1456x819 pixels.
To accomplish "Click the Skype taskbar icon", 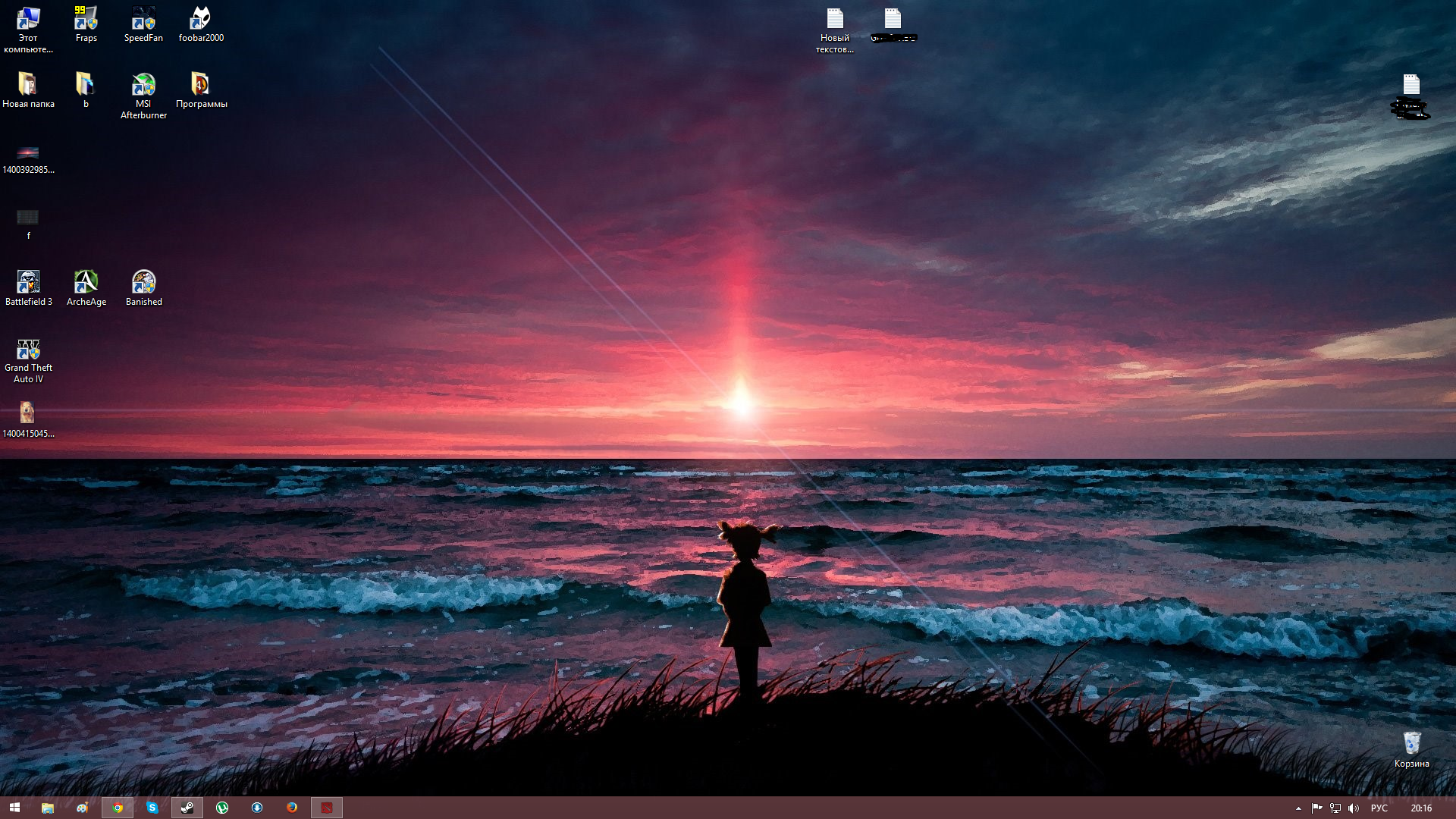I will pyautogui.click(x=152, y=808).
